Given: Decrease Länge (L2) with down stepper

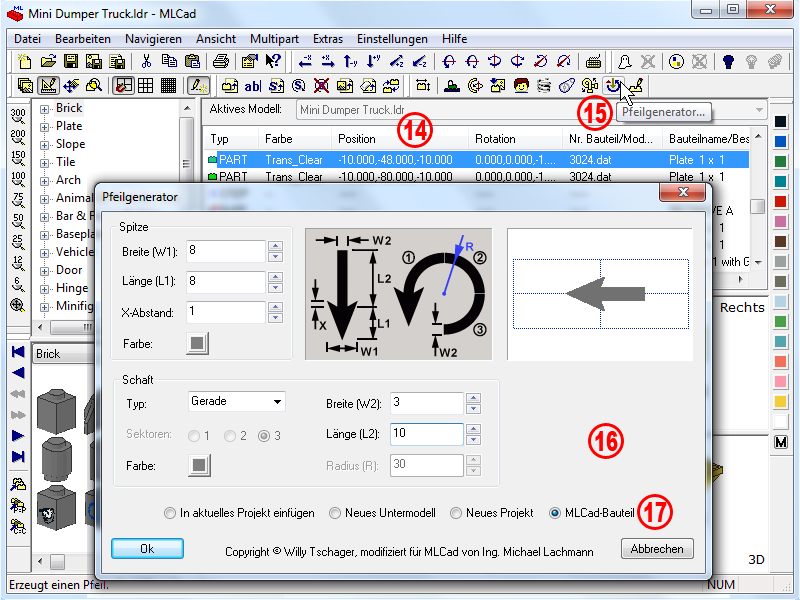Looking at the screenshot, I should (473, 440).
